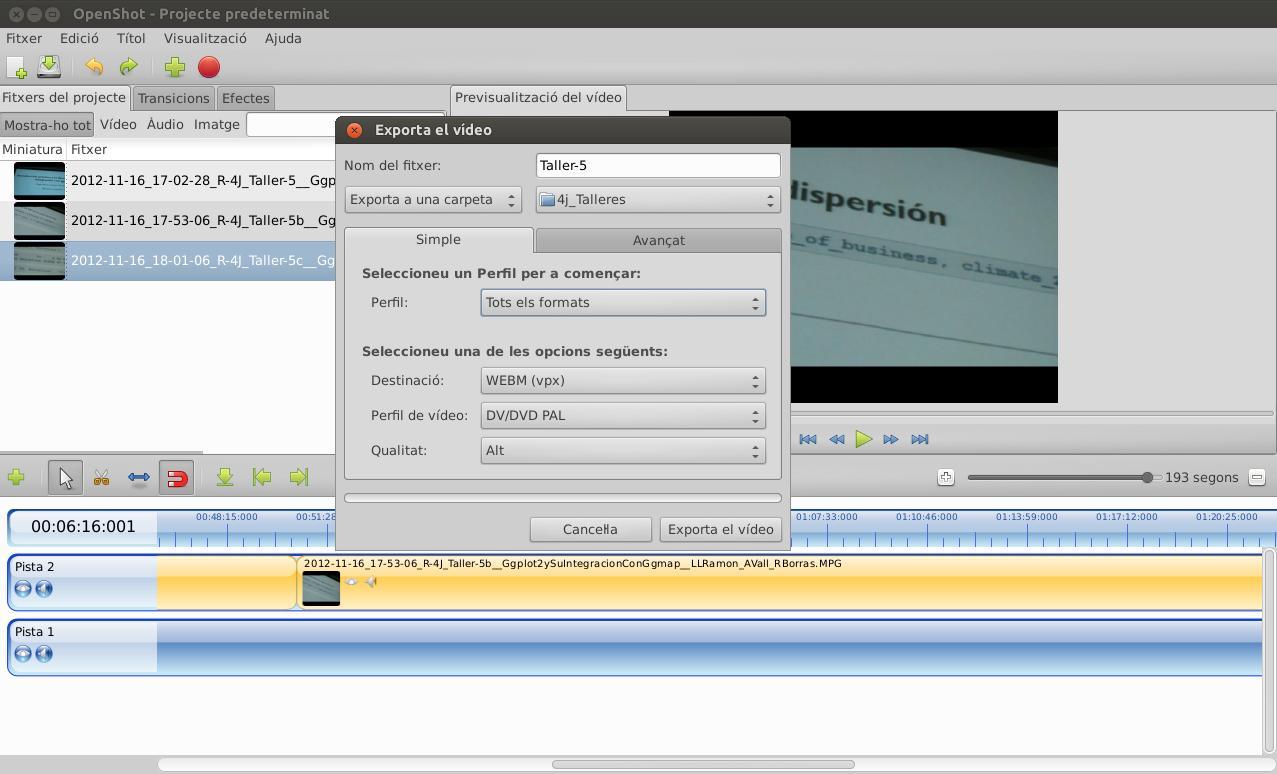
Task: Toggle the Pista 1 audio button
Action: 44,654
